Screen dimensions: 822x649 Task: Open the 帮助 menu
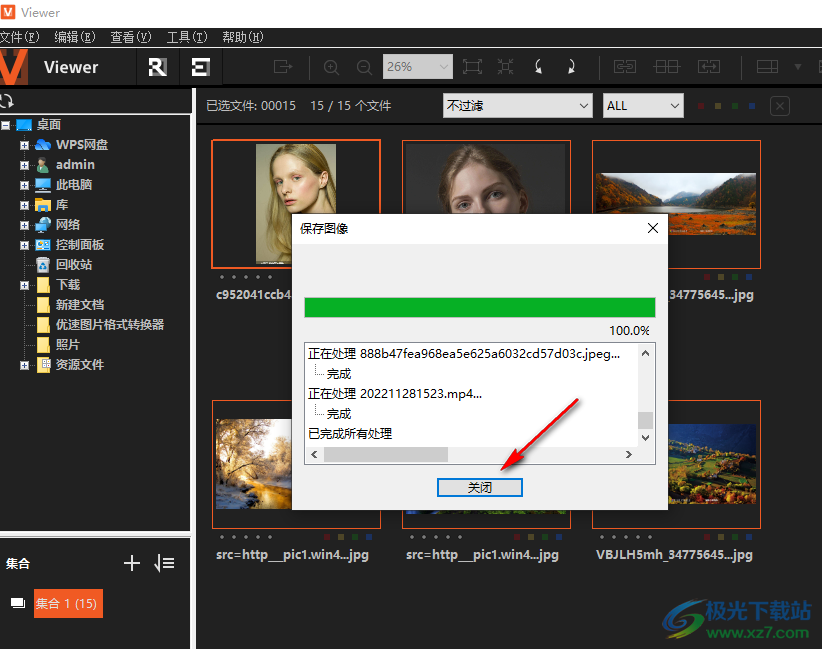pos(243,37)
